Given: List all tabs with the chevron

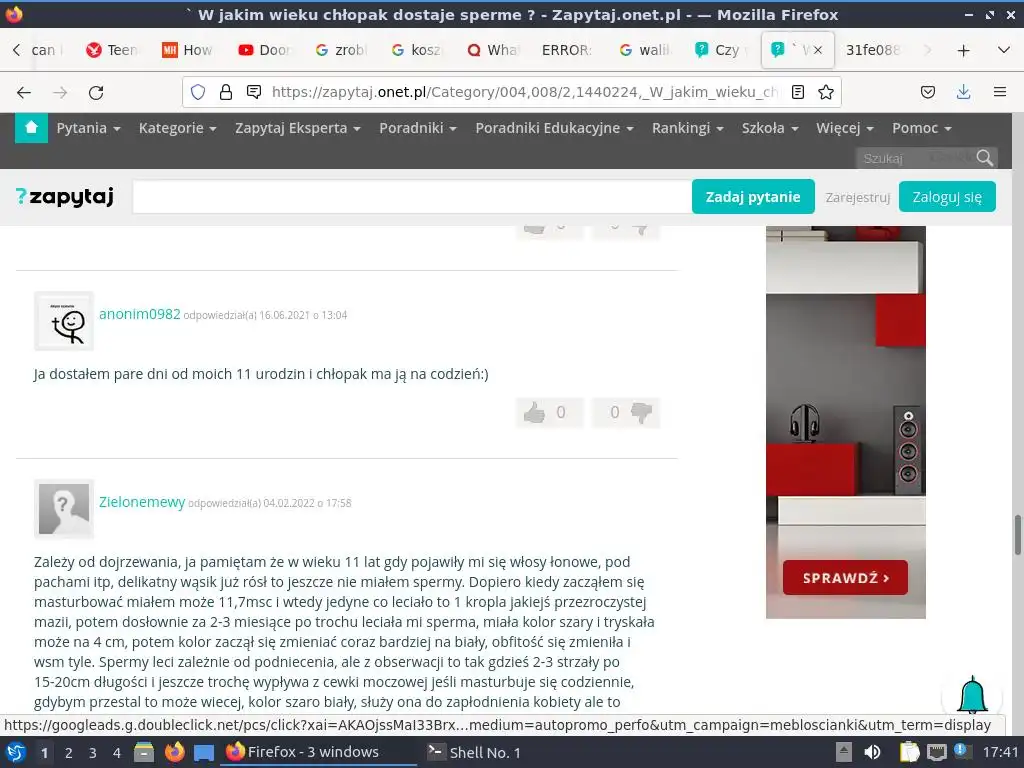Looking at the screenshot, I should click(1004, 50).
